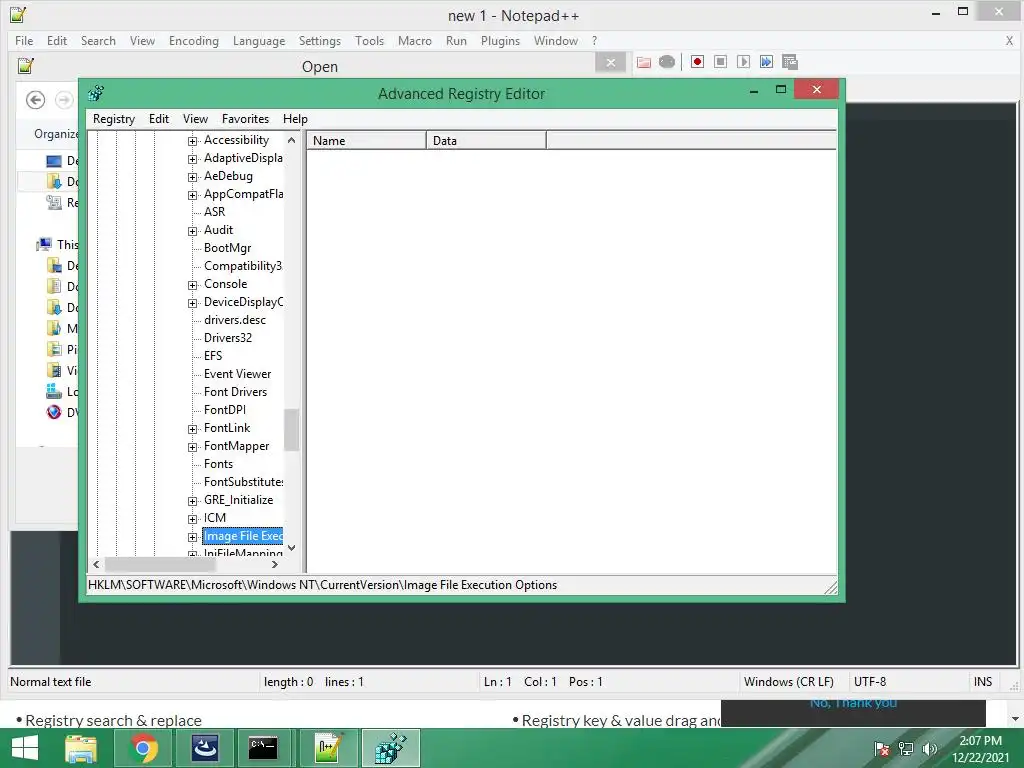Go back in the Open dialog
Image resolution: width=1024 pixels, height=768 pixels.
[x=35, y=99]
